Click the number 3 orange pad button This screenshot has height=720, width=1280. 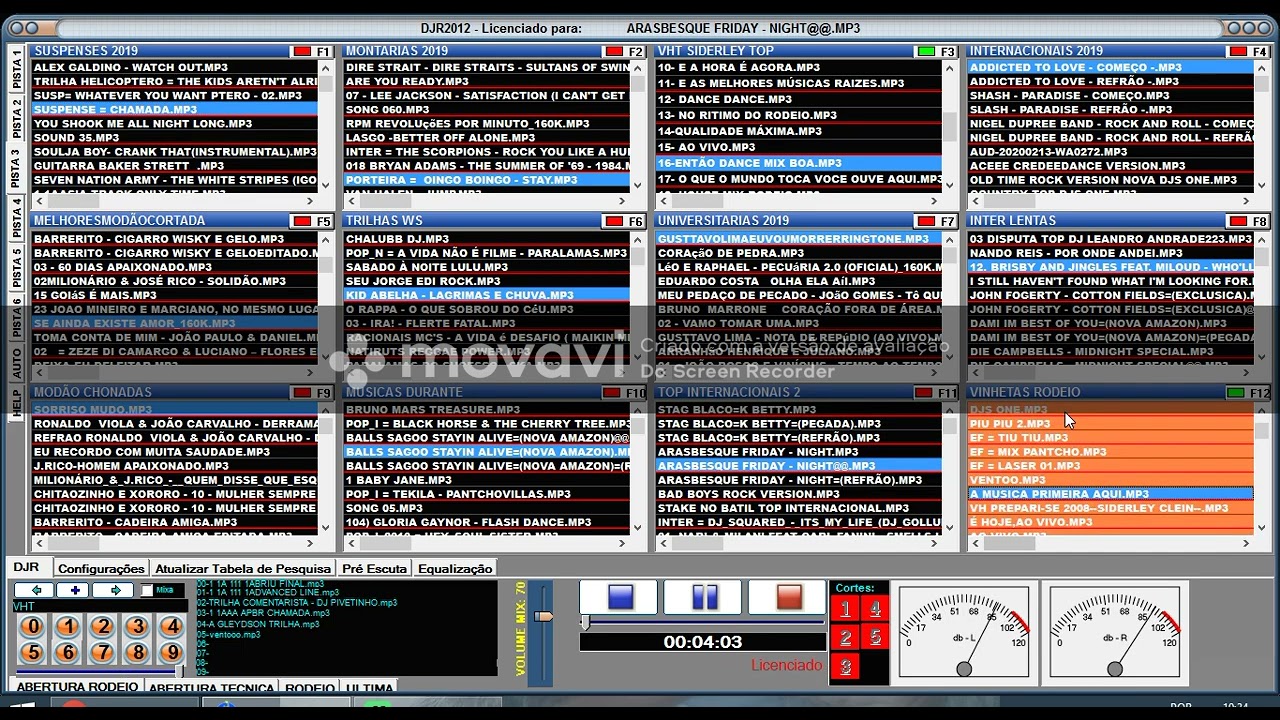[138, 627]
